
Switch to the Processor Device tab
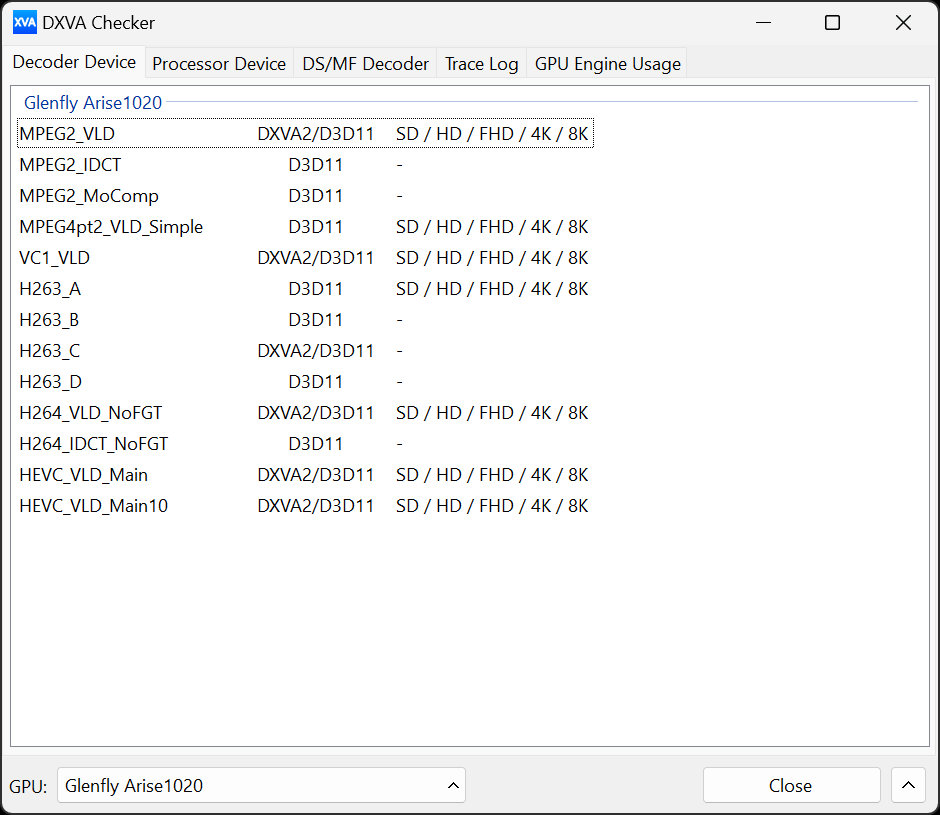pos(219,64)
